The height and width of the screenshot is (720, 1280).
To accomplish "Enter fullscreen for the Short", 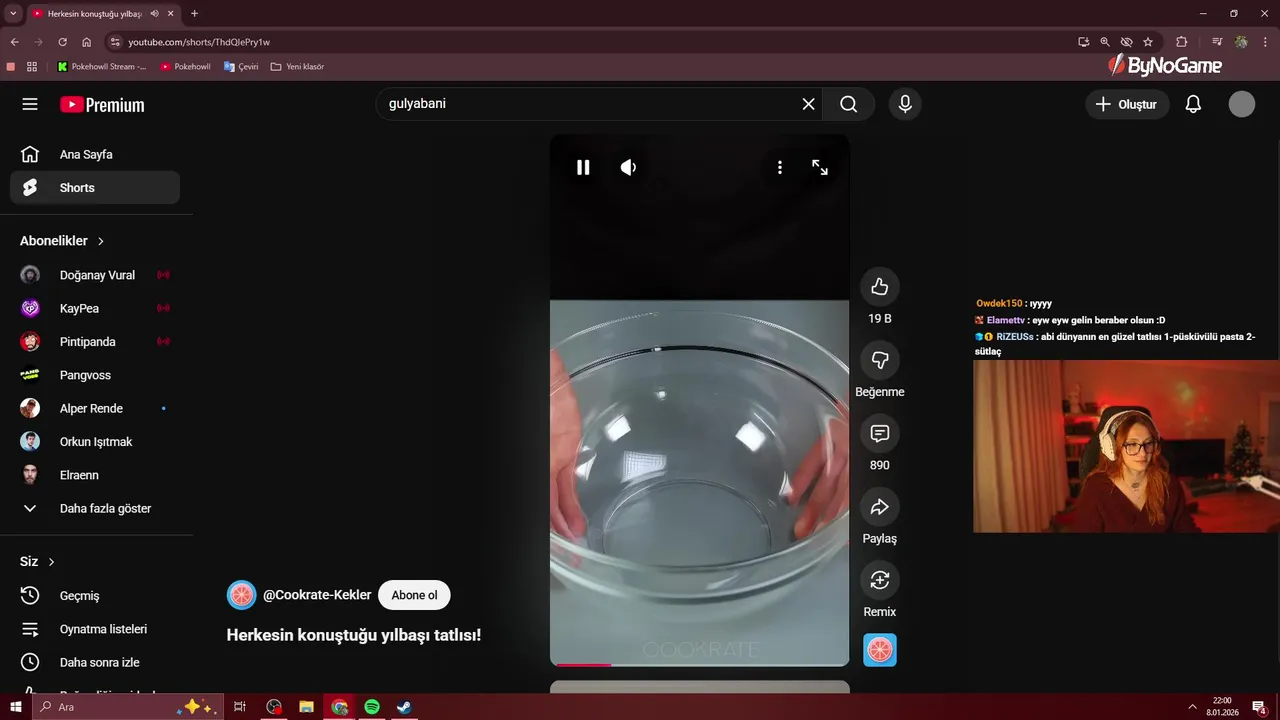I will [820, 167].
